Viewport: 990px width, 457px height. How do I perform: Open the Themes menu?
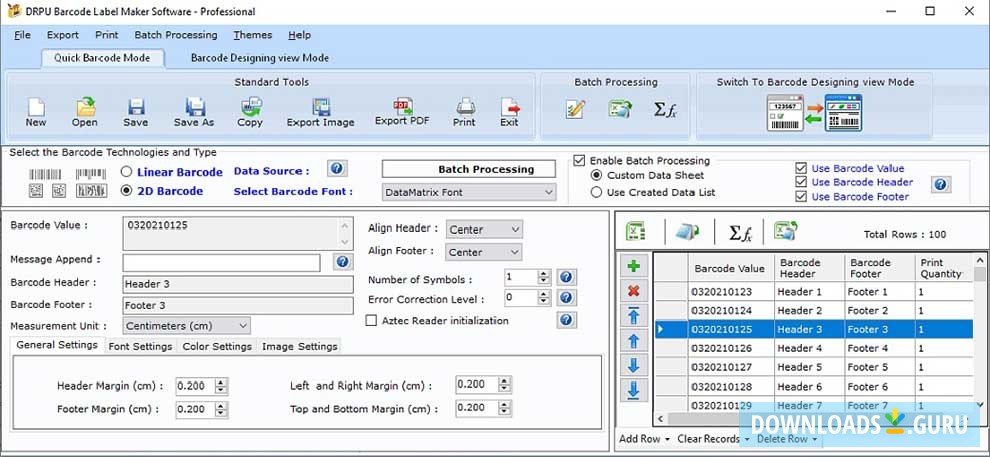pyautogui.click(x=253, y=35)
